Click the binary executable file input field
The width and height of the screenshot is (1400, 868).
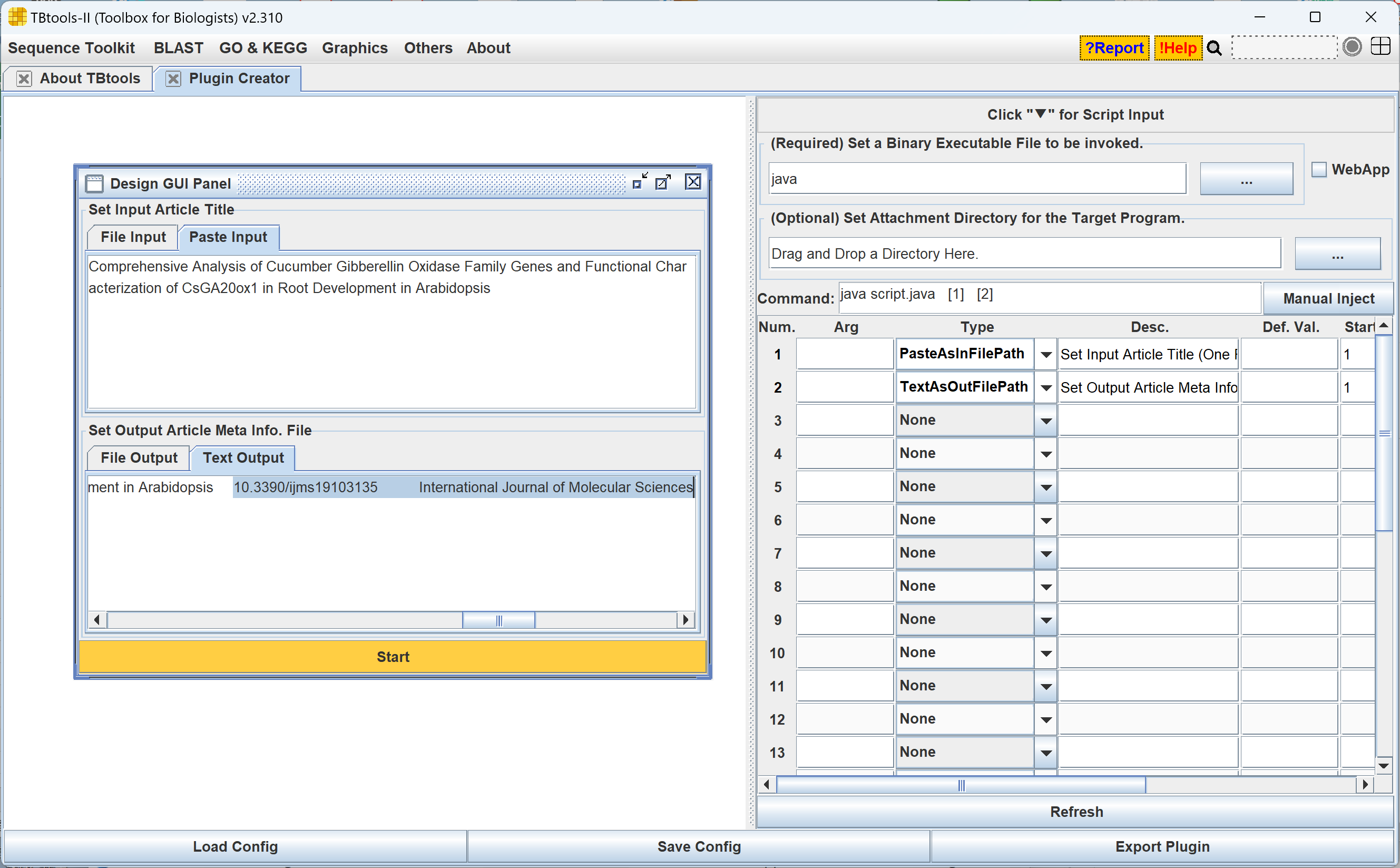(977, 179)
